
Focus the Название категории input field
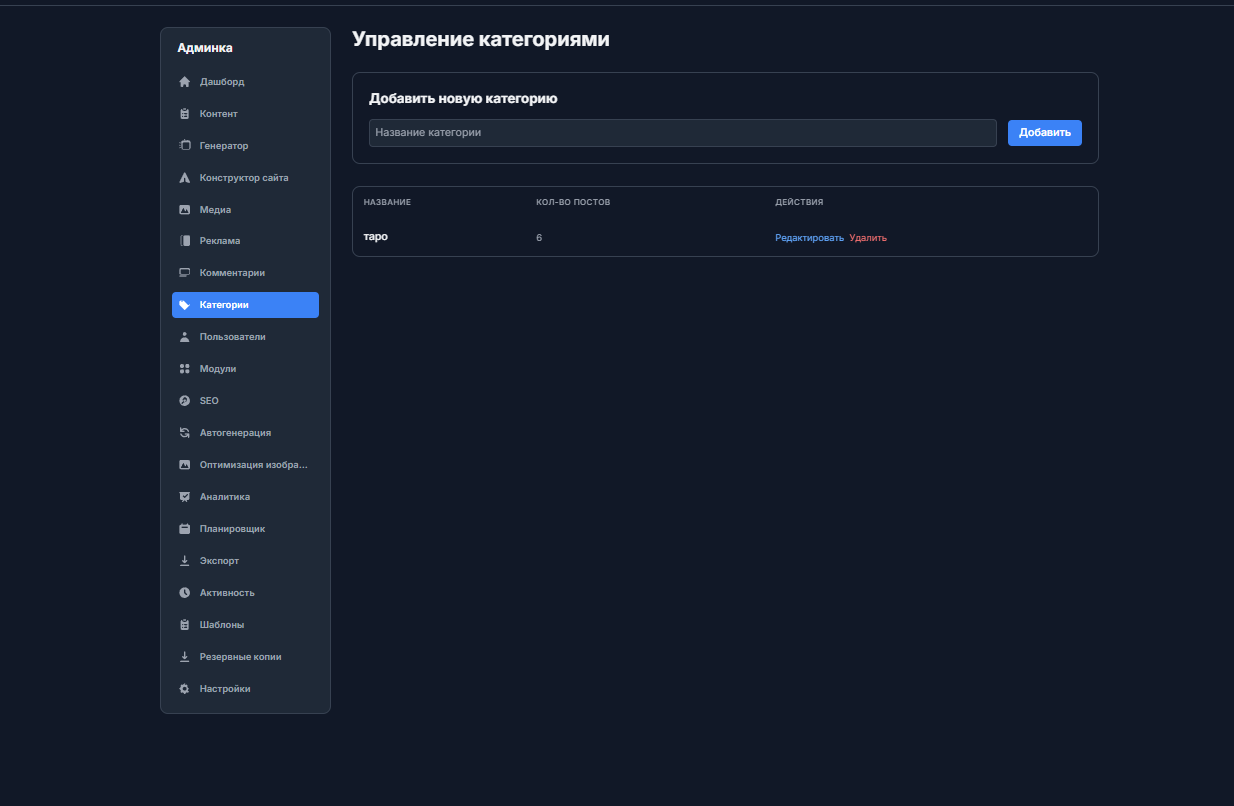tap(682, 133)
